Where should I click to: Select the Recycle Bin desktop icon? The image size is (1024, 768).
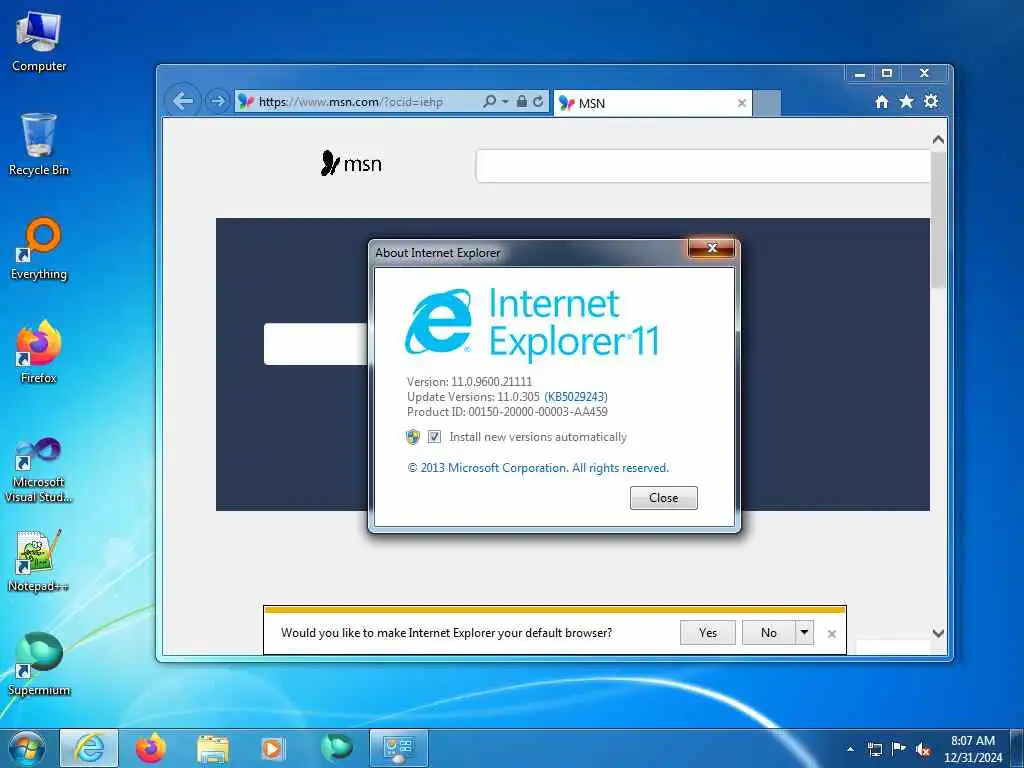tap(39, 145)
